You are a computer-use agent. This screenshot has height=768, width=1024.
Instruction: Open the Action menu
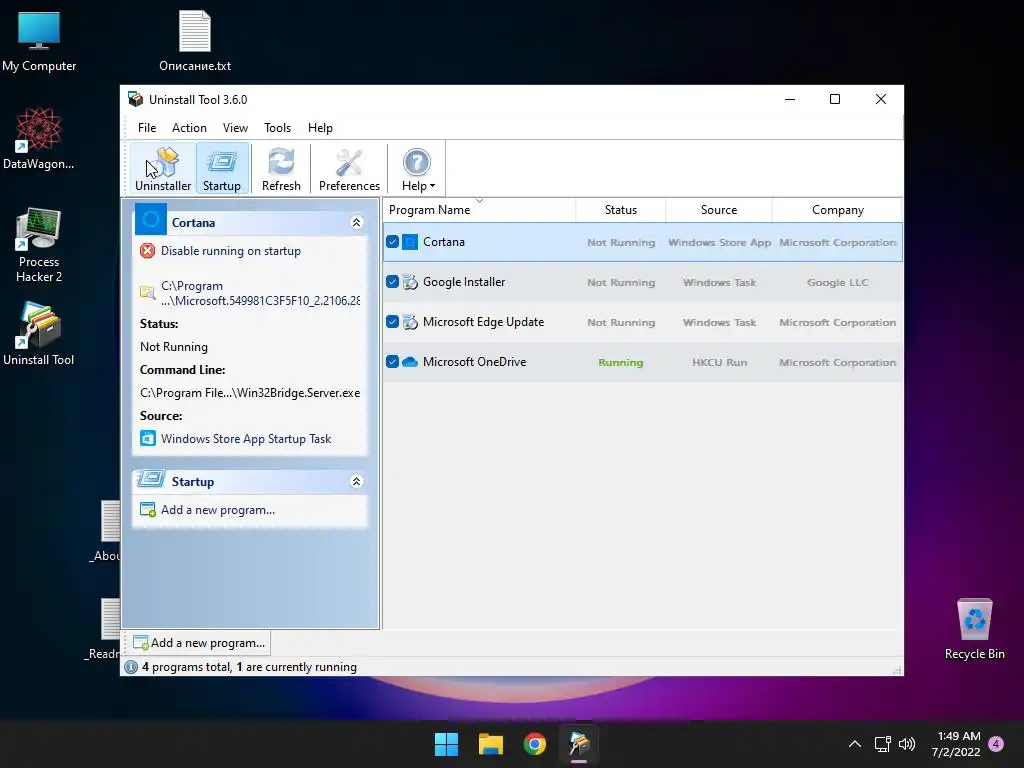point(189,128)
